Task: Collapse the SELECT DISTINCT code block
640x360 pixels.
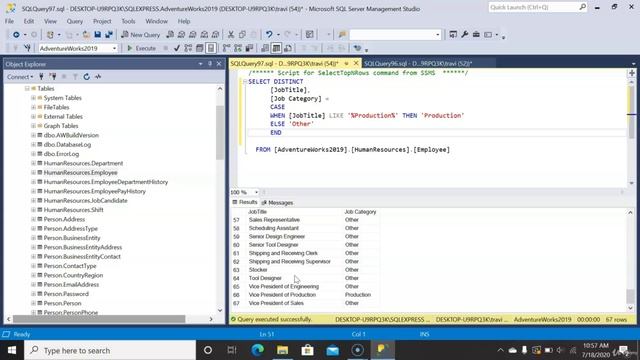Action: pos(245,82)
